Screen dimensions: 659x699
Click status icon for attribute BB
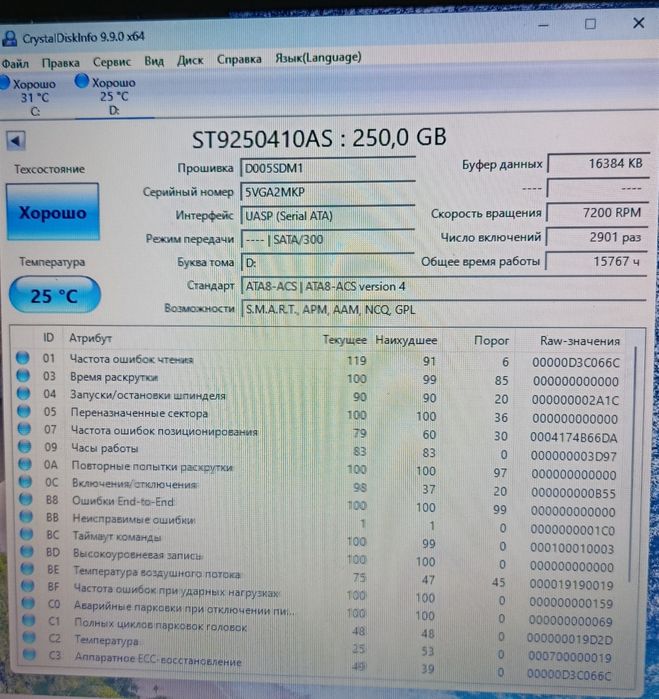click(26, 516)
